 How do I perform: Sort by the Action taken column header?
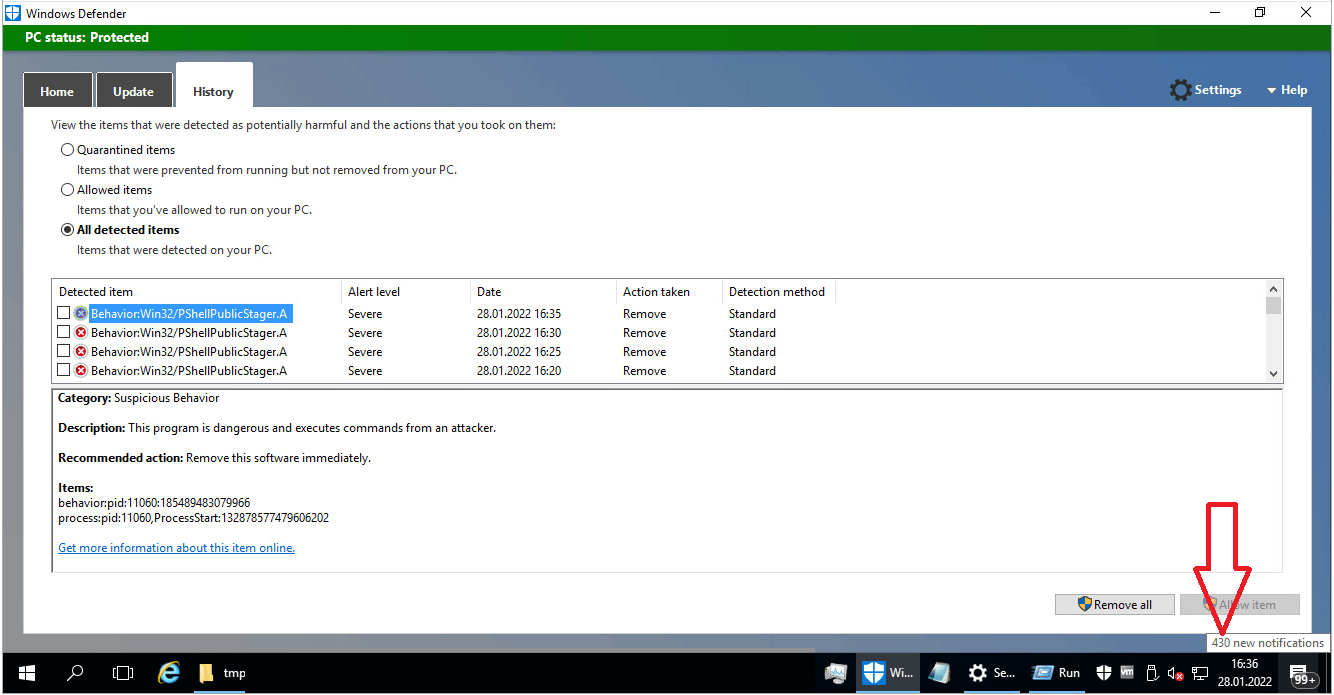(x=669, y=292)
